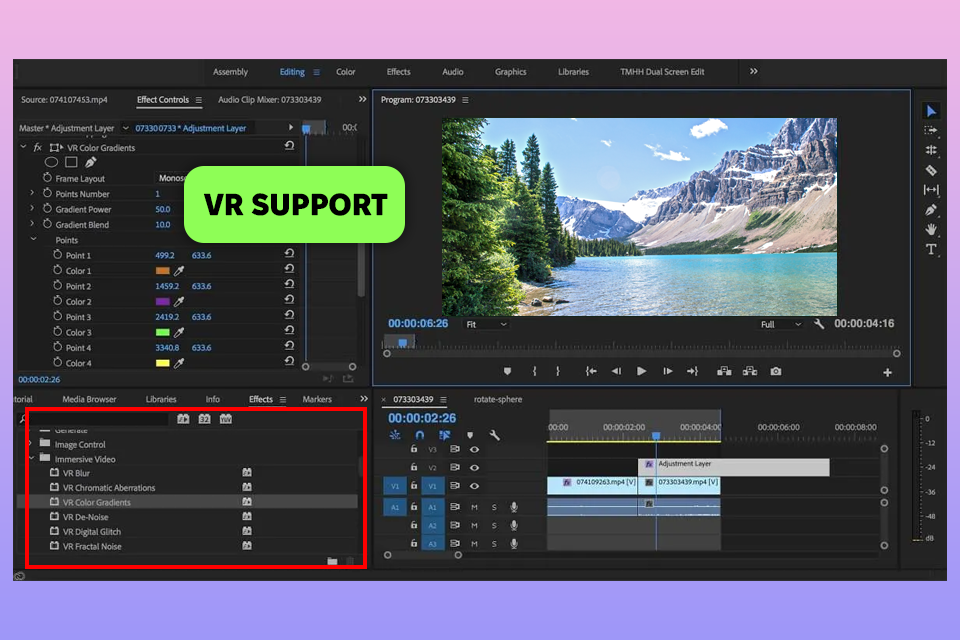Click Mark In in Program monitor
The height and width of the screenshot is (640, 960).
[534, 371]
